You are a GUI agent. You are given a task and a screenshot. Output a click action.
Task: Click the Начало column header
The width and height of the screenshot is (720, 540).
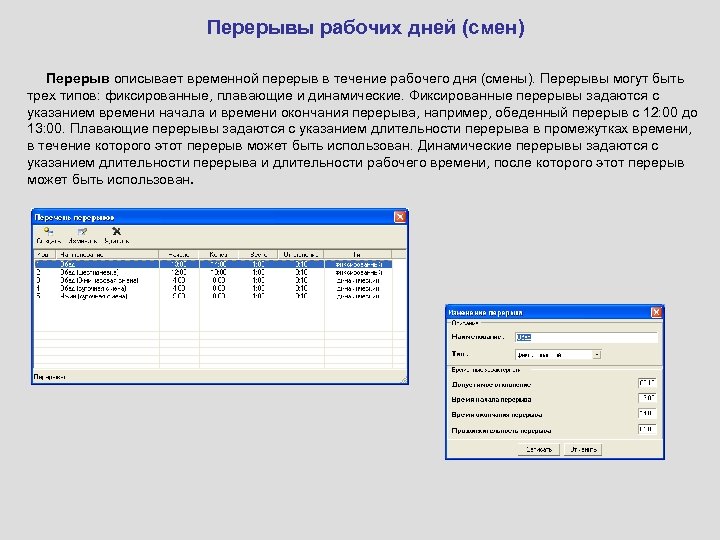coord(179,254)
